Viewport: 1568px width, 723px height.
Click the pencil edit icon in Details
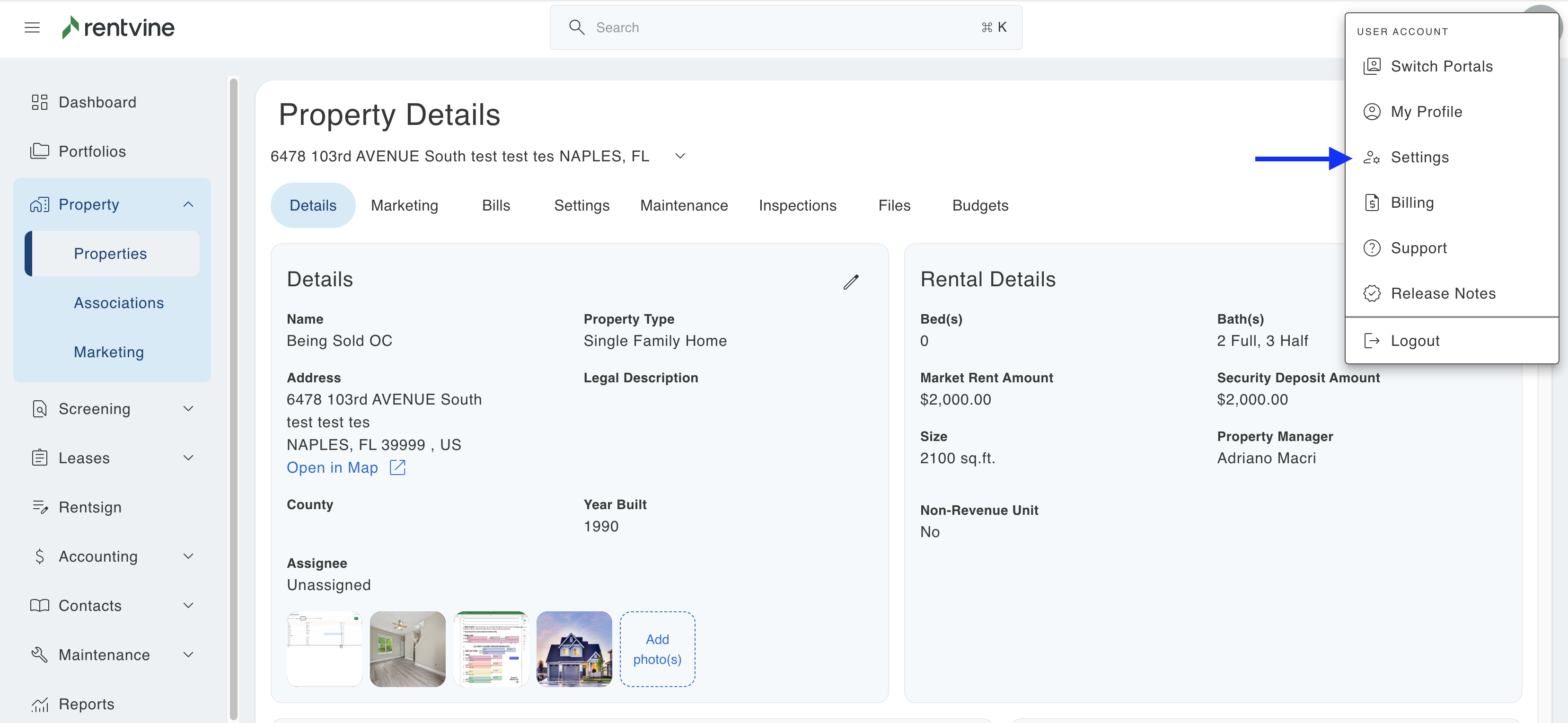pyautogui.click(x=850, y=282)
